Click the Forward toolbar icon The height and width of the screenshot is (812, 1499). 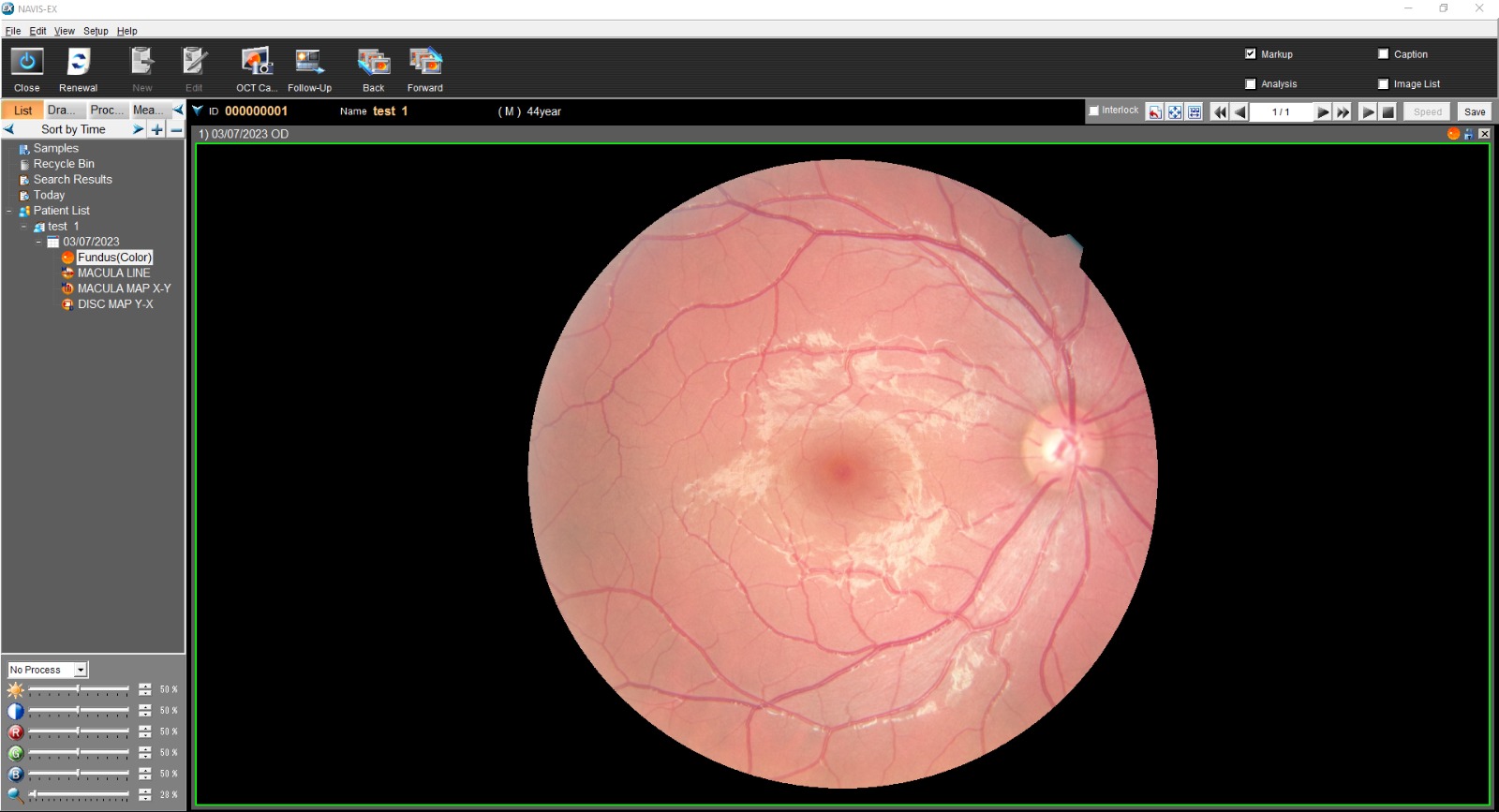pos(425,63)
